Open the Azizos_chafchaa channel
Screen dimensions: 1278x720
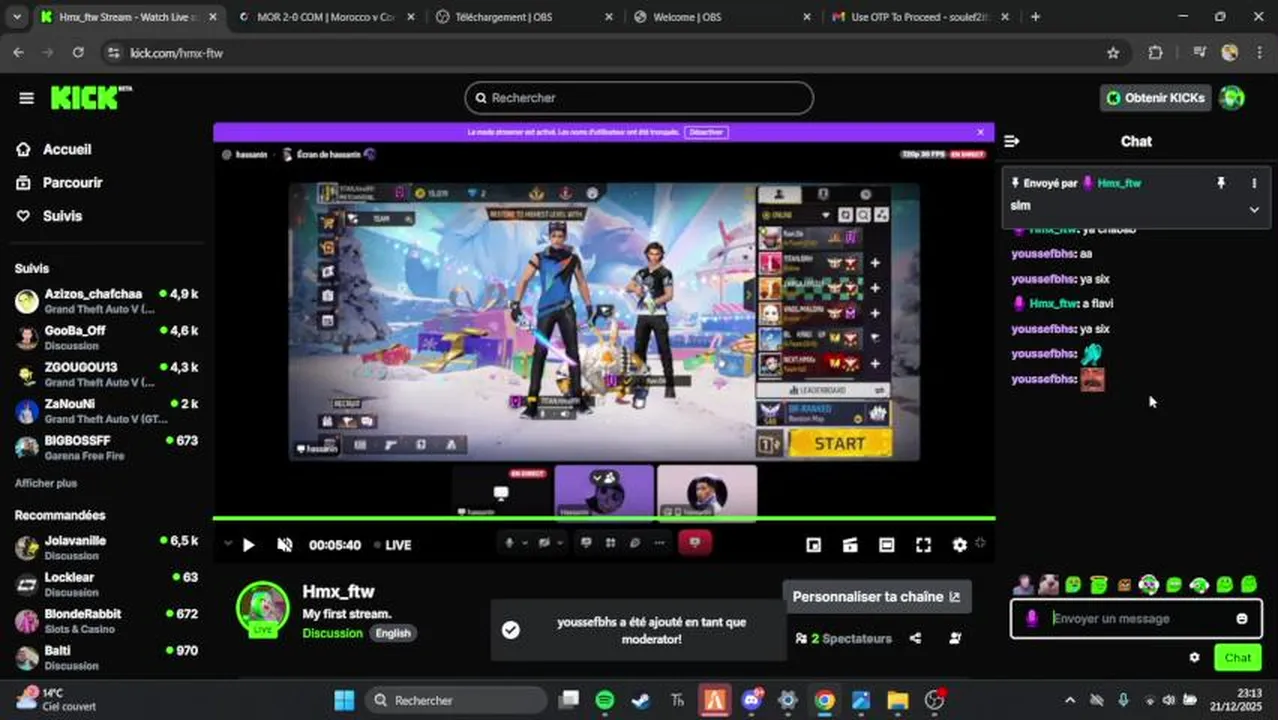click(107, 301)
